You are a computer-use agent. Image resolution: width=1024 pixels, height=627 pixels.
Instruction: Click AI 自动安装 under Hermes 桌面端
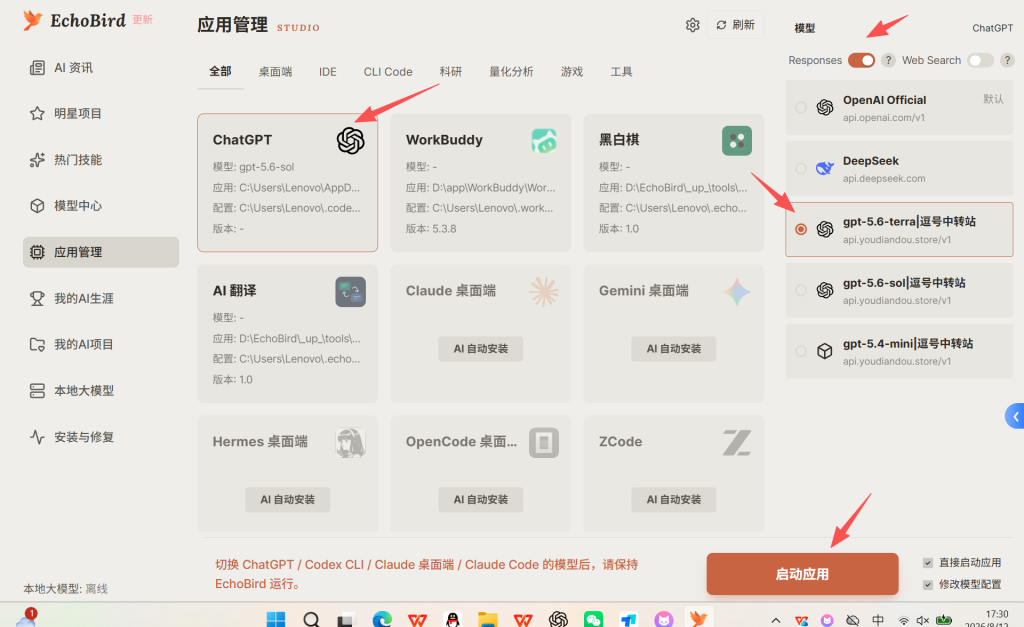tap(287, 500)
